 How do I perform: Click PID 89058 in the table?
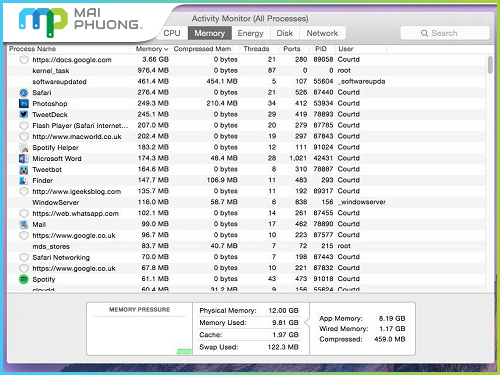coord(323,59)
